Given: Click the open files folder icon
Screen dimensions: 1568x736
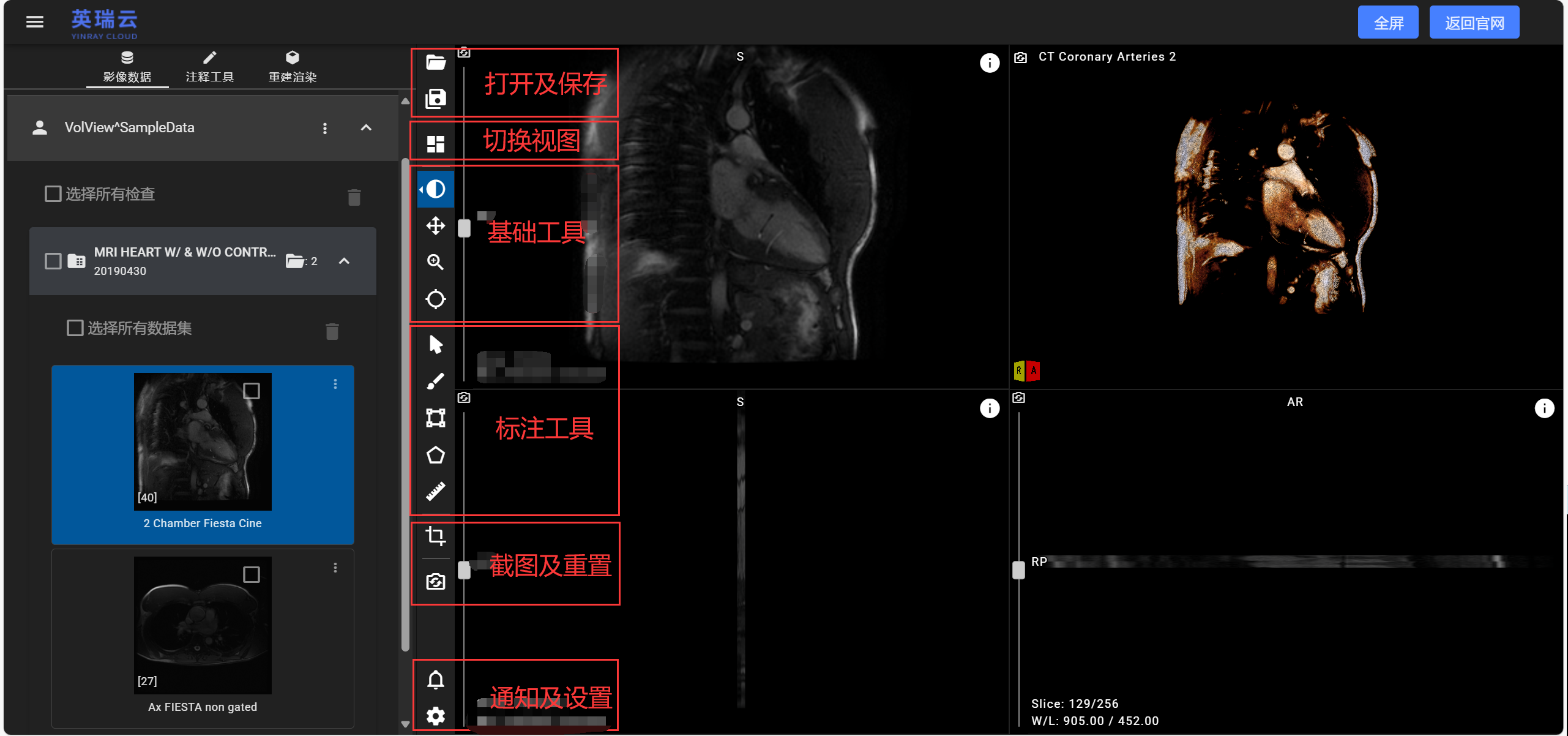Looking at the screenshot, I should (435, 62).
